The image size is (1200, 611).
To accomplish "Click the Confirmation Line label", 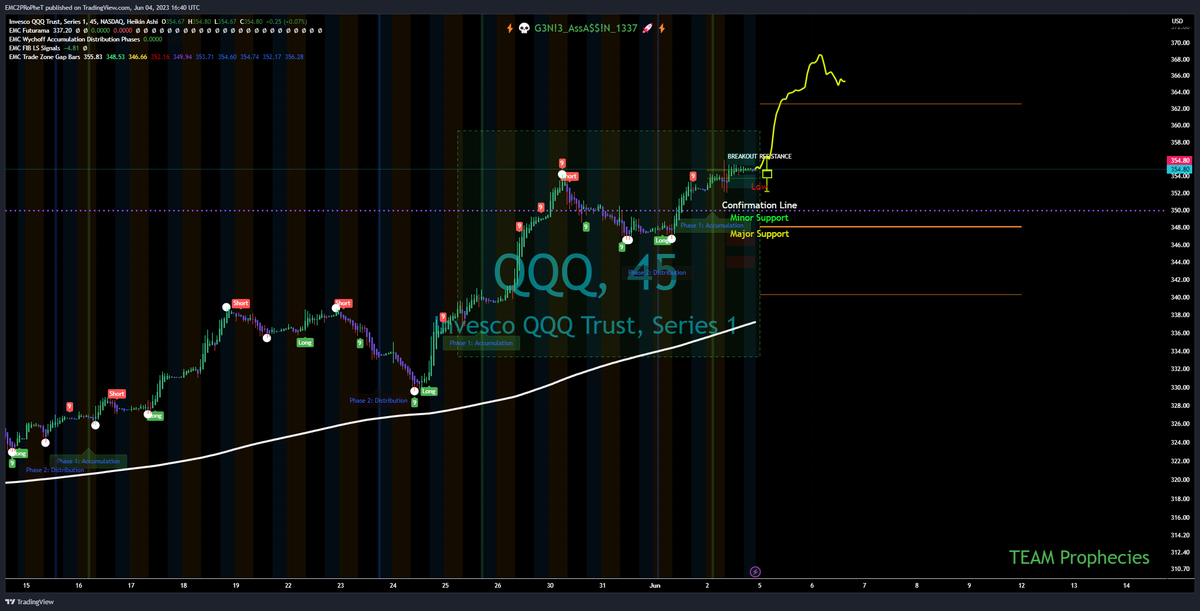I will (759, 205).
